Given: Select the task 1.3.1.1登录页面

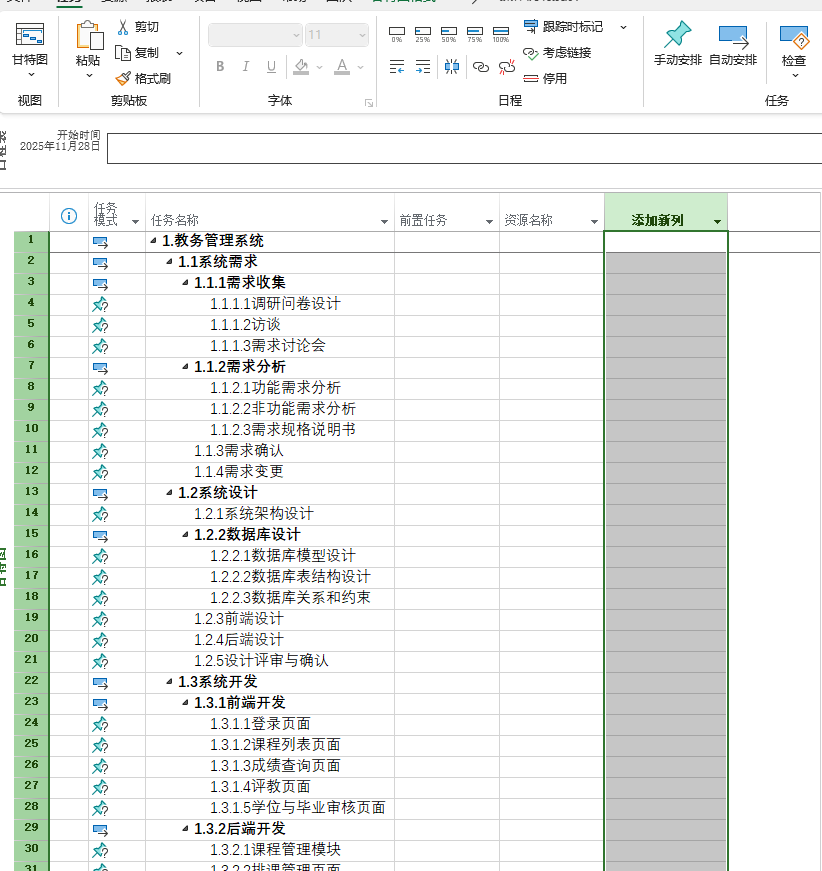Looking at the screenshot, I should pyautogui.click(x=260, y=724).
